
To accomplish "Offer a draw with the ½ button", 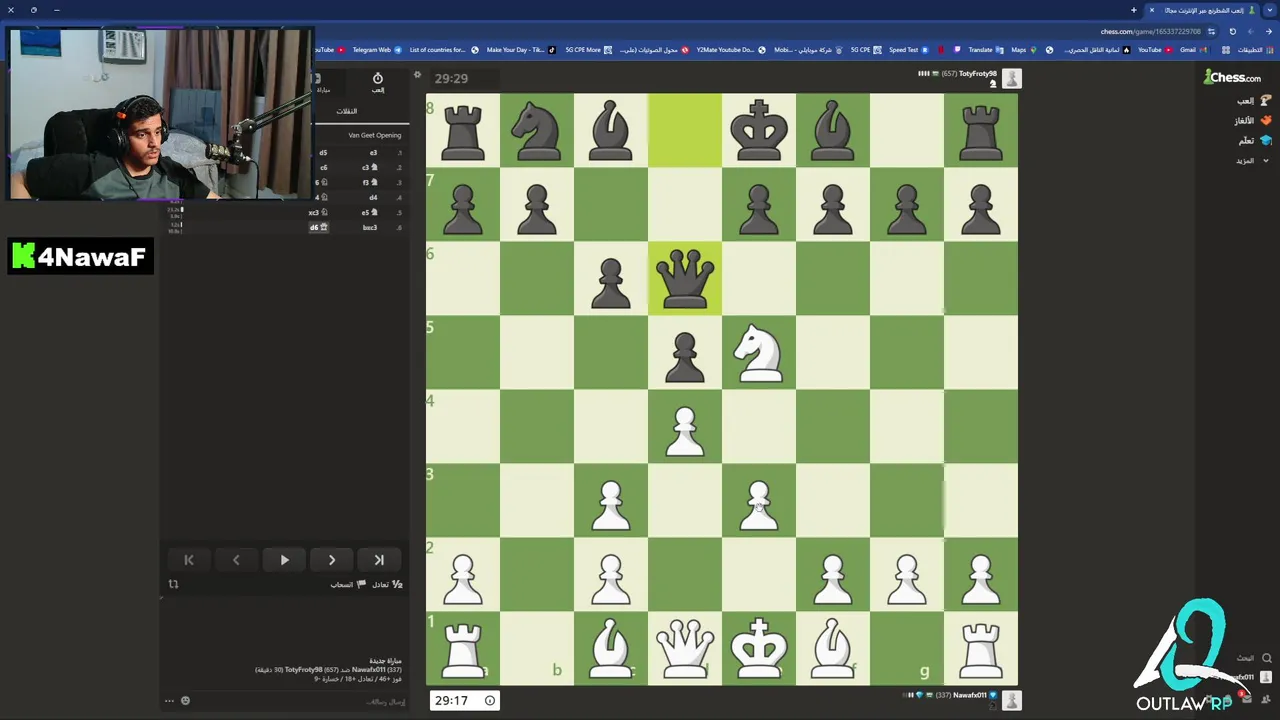I will pos(387,584).
